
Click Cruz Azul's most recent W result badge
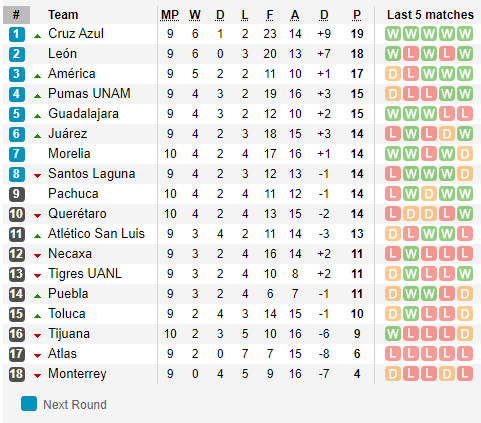pyautogui.click(x=465, y=34)
